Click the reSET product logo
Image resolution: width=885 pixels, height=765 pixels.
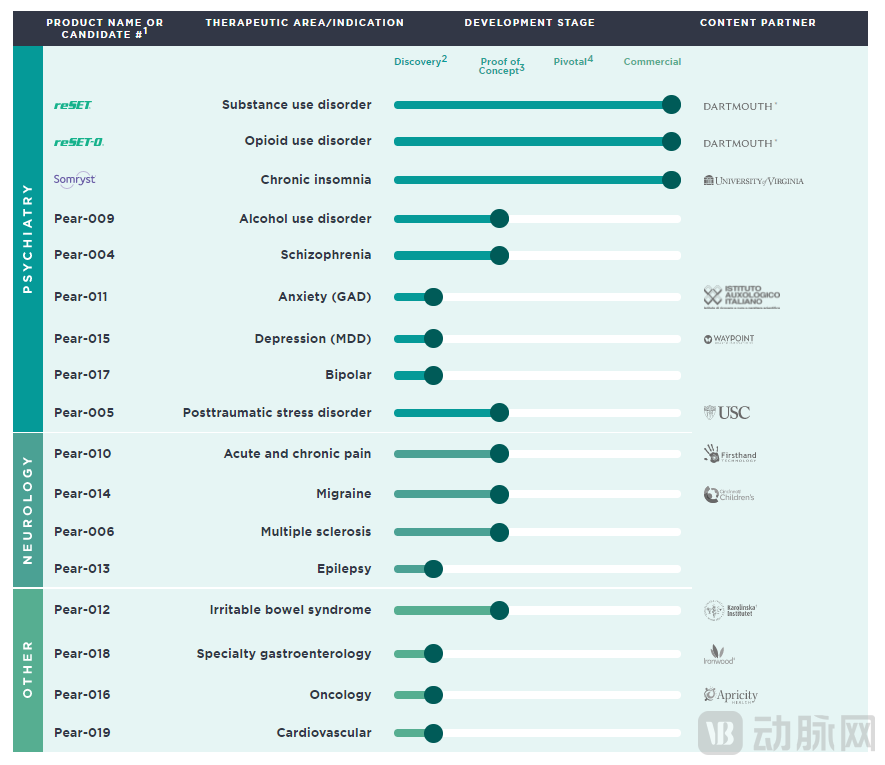73,105
